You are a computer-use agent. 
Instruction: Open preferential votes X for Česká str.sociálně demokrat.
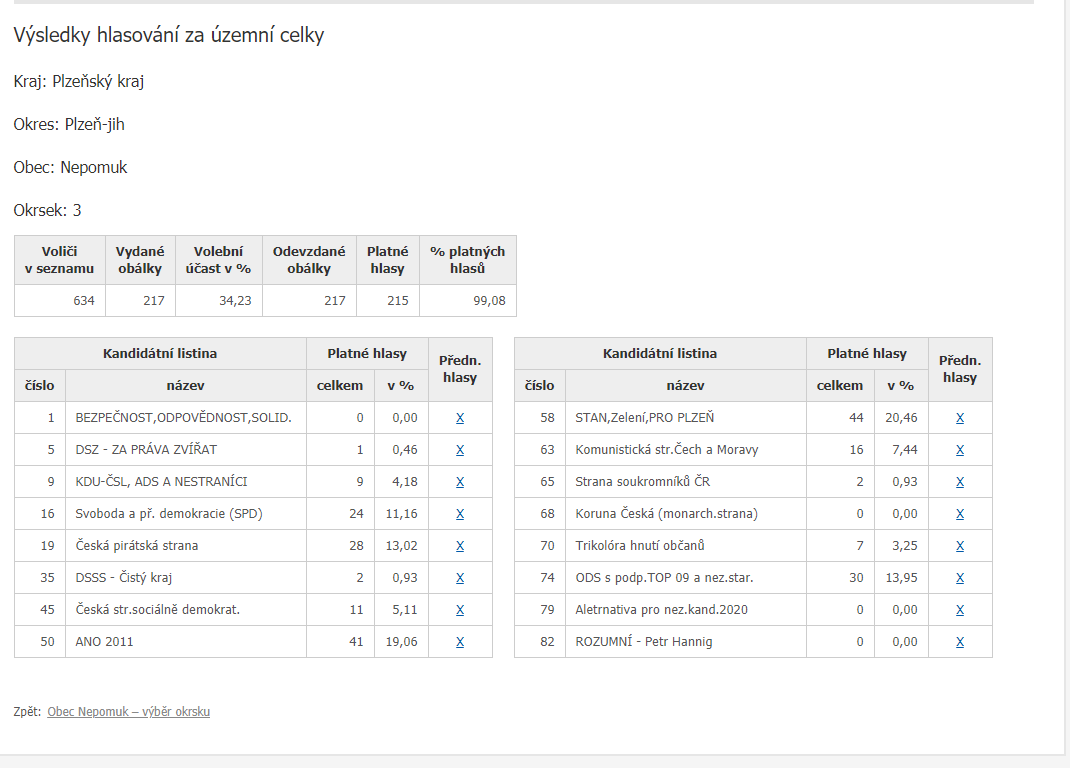click(460, 610)
